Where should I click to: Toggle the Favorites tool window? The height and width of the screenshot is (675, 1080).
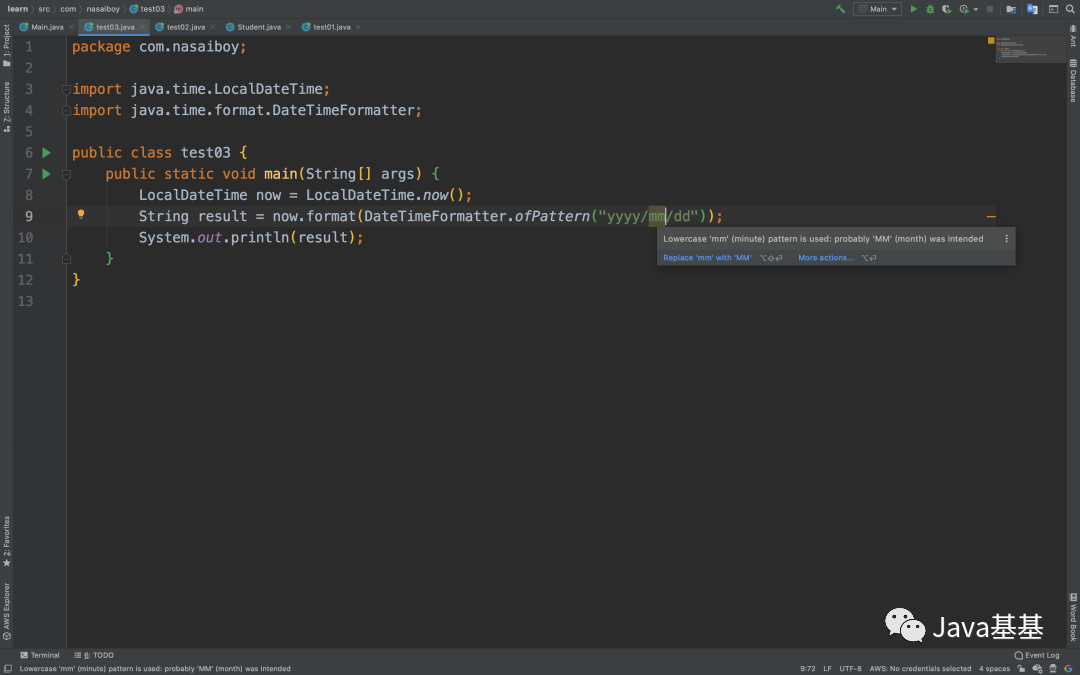(6, 541)
